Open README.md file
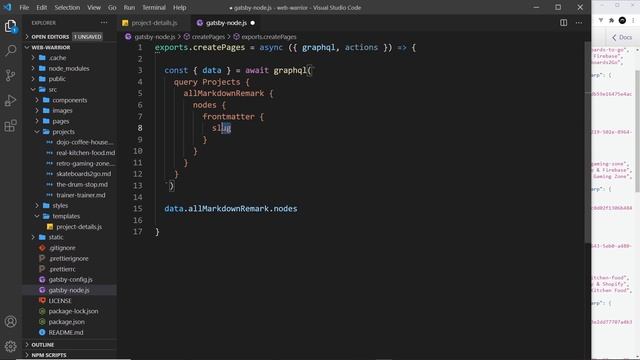The height and width of the screenshot is (360, 640). point(69,332)
